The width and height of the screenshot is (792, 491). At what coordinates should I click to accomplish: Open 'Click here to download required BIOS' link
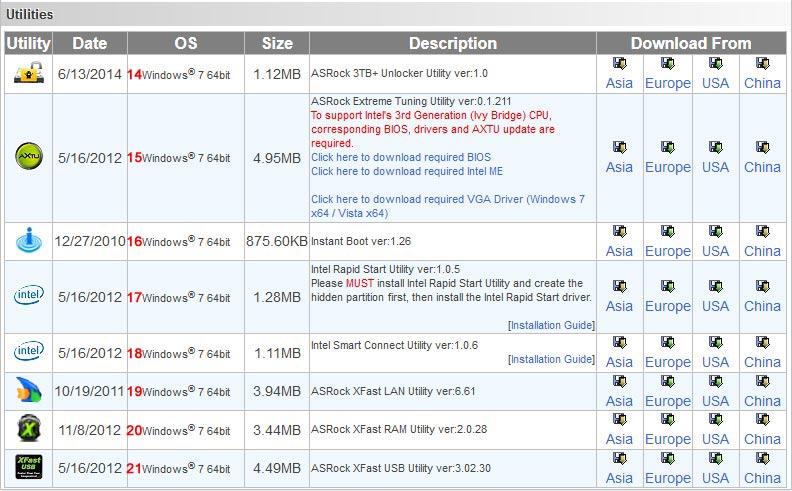(x=401, y=157)
